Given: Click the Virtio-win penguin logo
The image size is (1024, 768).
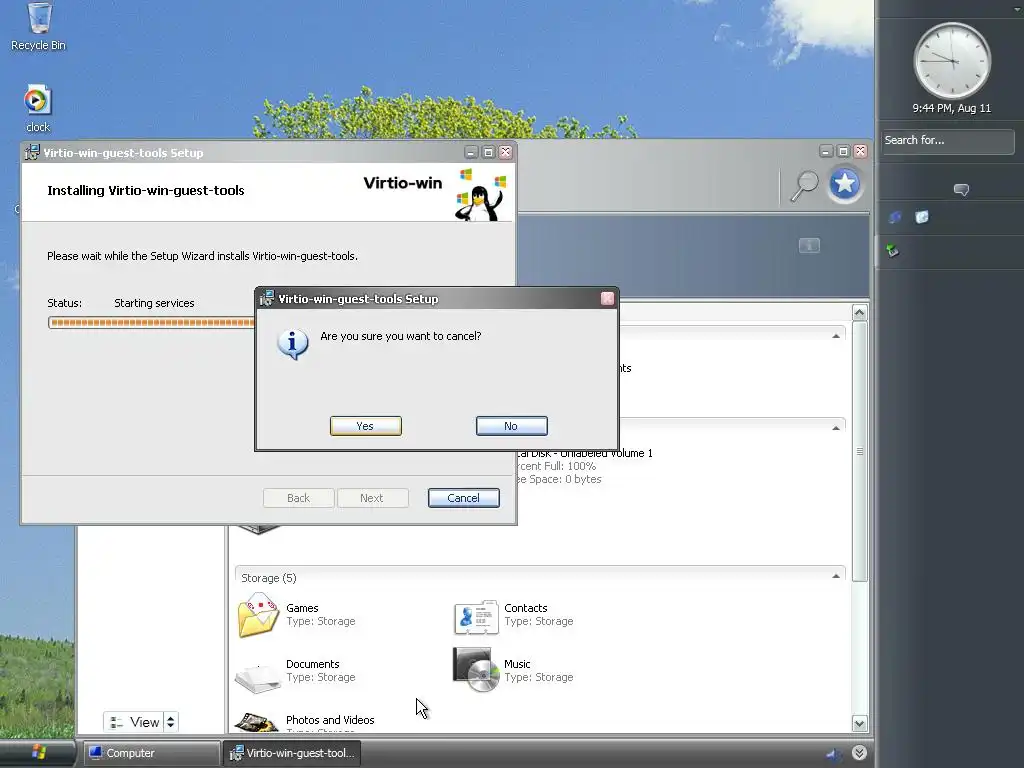Looking at the screenshot, I should click(x=481, y=195).
